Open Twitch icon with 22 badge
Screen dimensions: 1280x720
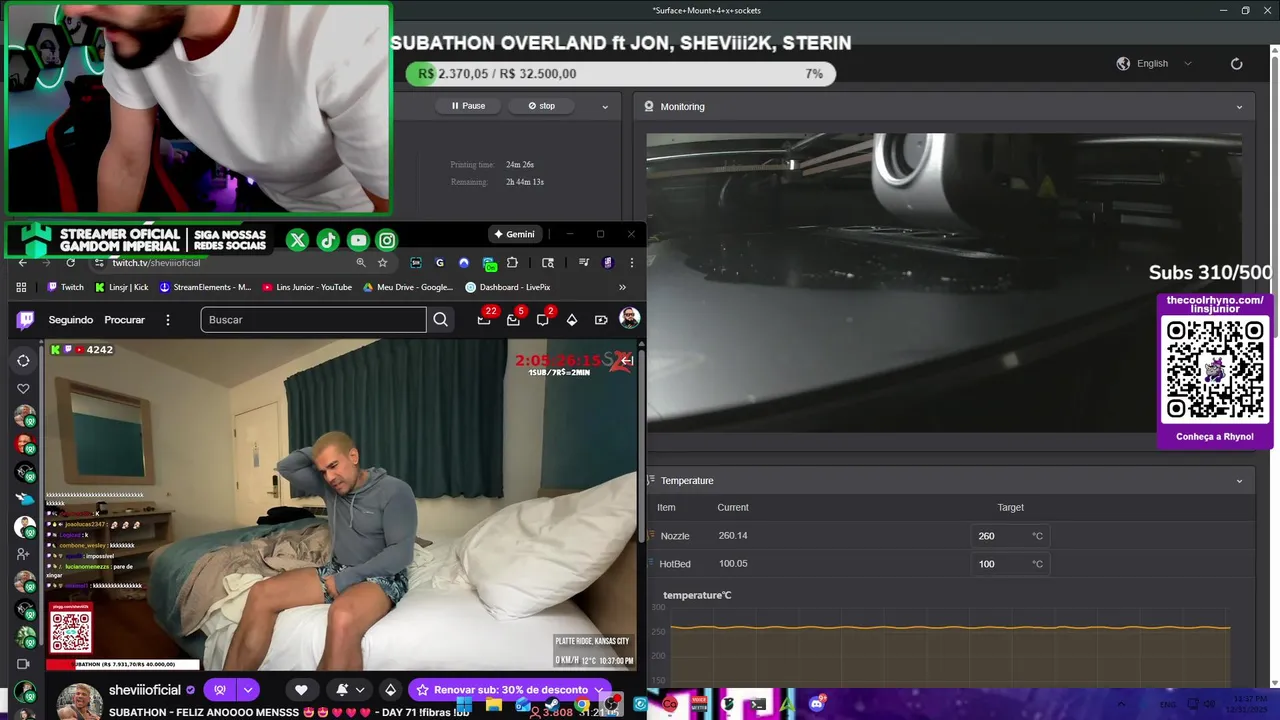pyautogui.click(x=484, y=320)
